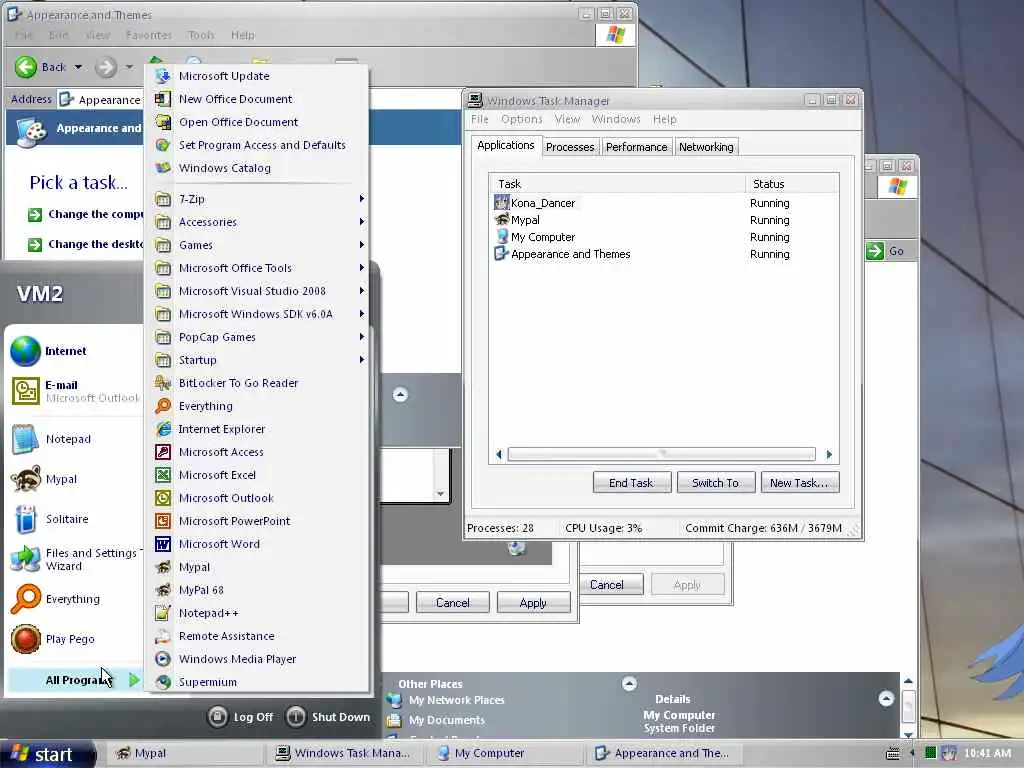Open Task Manager File menu
This screenshot has height=768, width=1024.
click(x=479, y=120)
